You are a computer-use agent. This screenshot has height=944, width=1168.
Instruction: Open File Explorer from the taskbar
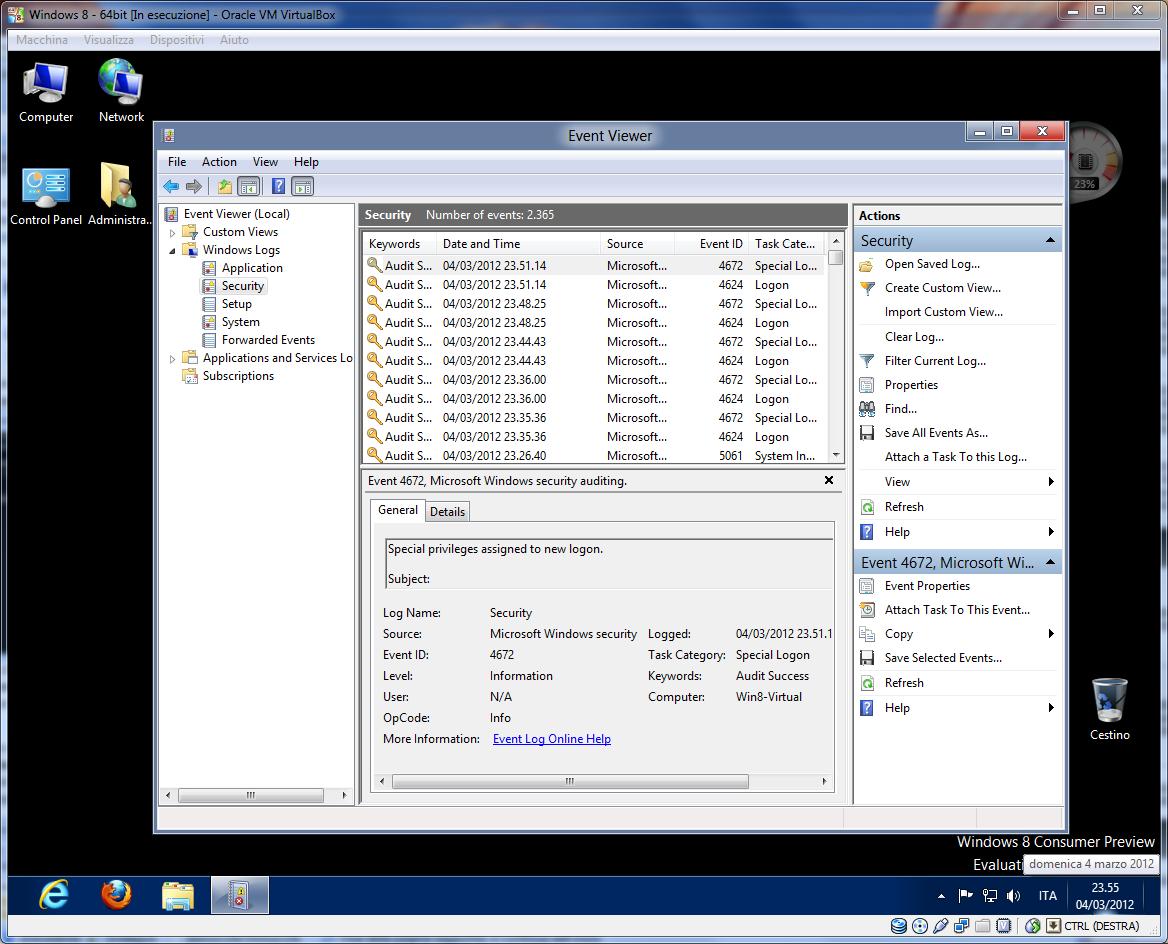(x=178, y=895)
